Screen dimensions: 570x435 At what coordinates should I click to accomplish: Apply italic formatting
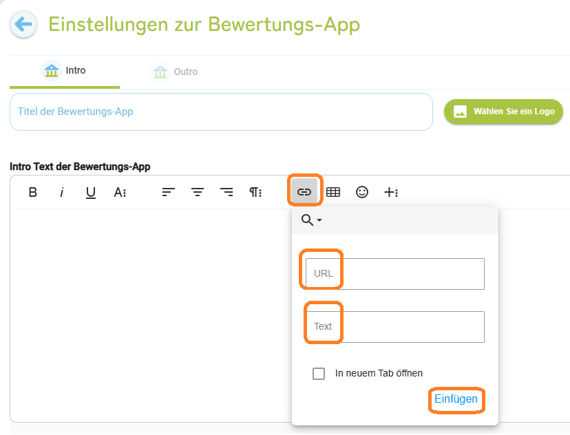61,192
